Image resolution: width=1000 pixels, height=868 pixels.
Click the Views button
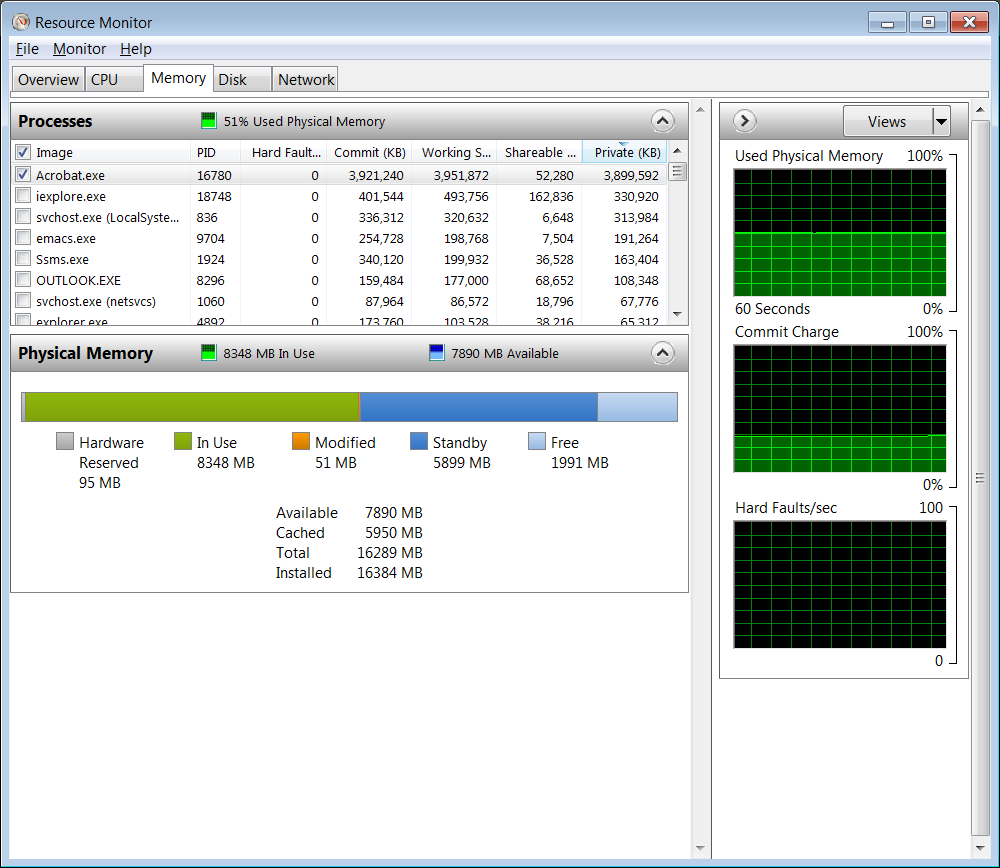coord(888,121)
